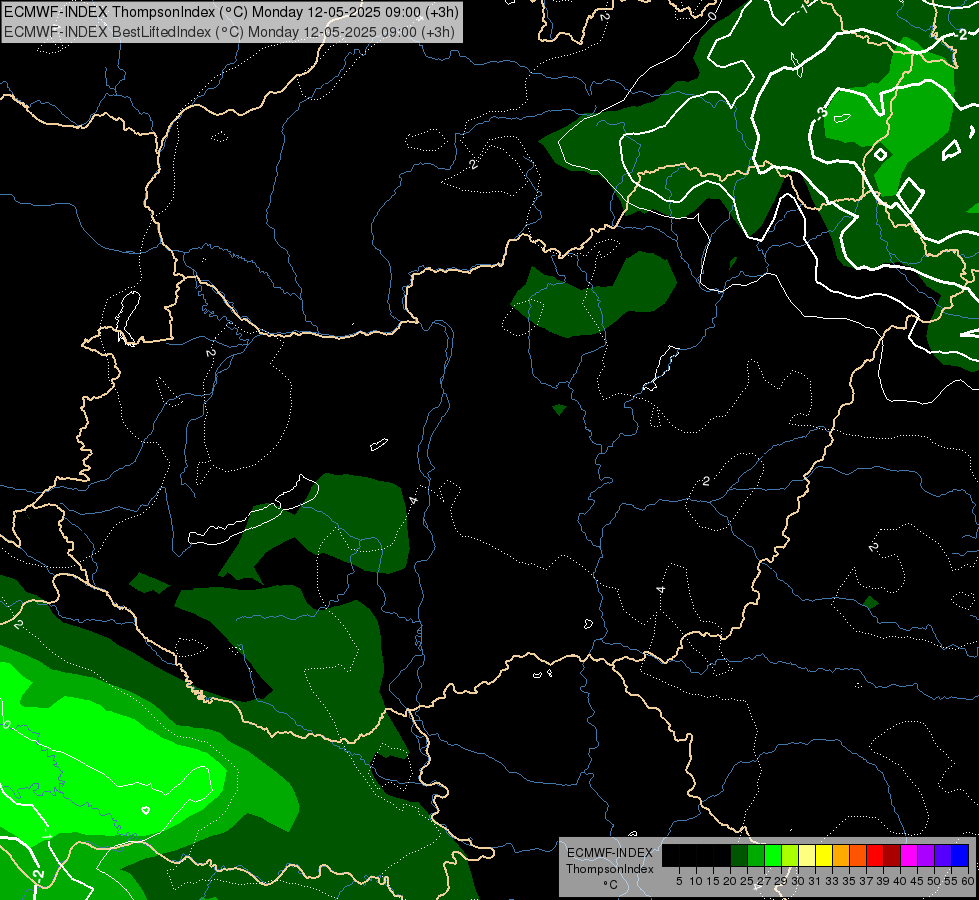This screenshot has width=979, height=900.
Task: Select the dark green 20–25 legend swatch
Action: pyautogui.click(x=739, y=855)
